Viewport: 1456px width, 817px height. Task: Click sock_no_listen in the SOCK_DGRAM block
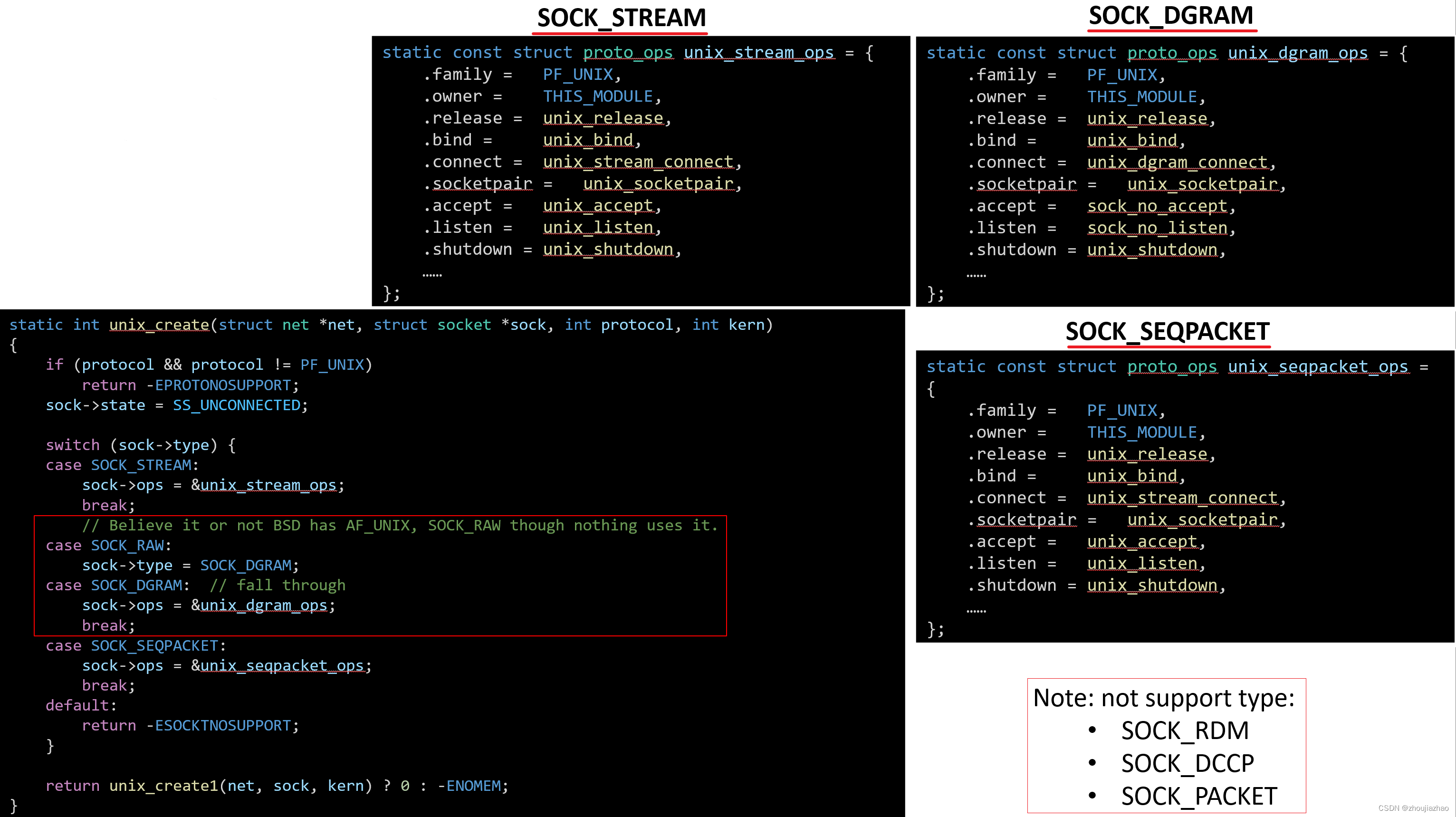[x=1157, y=228]
